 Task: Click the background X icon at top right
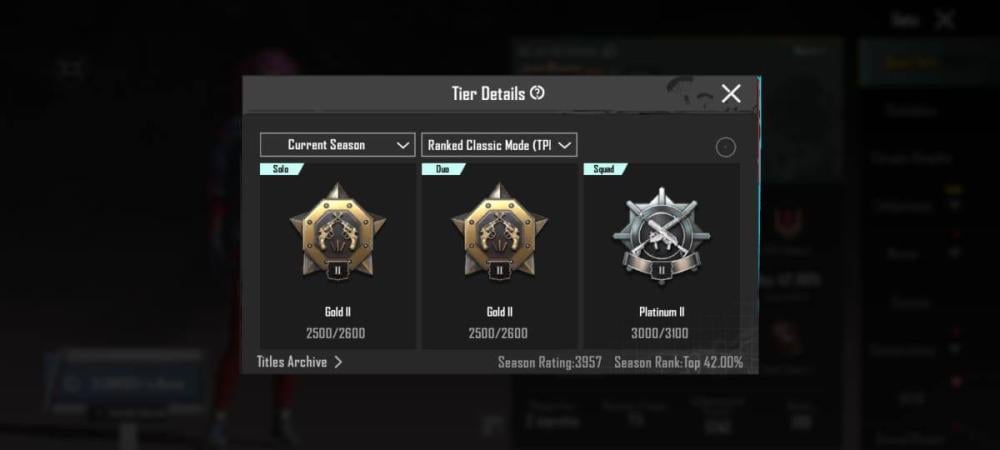pyautogui.click(x=945, y=20)
